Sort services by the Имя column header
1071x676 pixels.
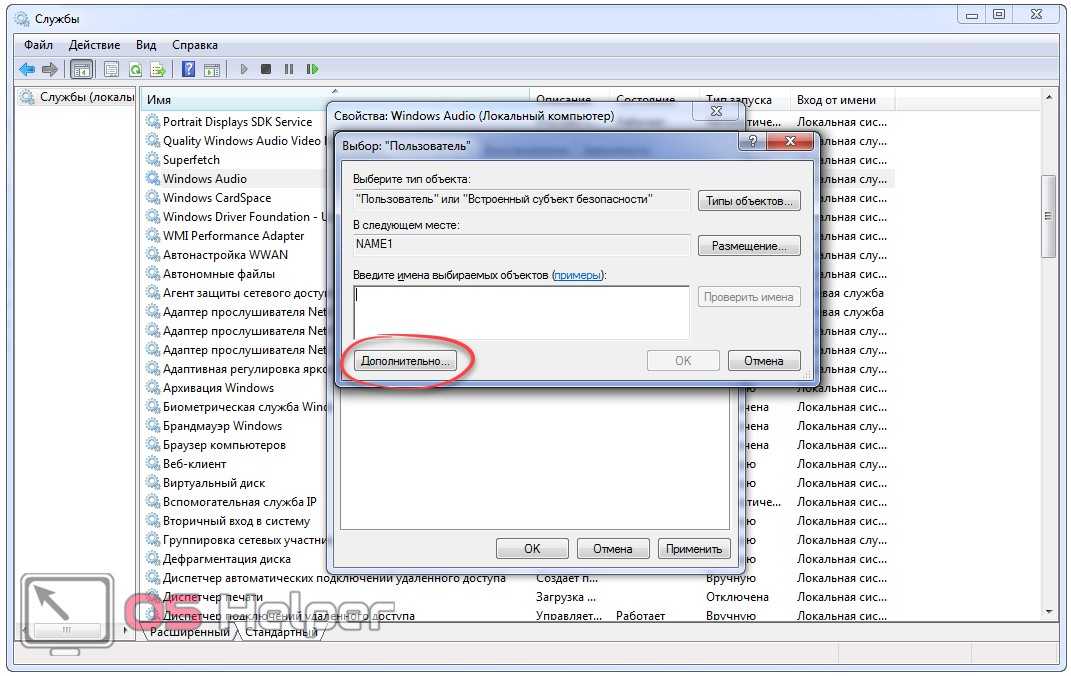click(335, 100)
